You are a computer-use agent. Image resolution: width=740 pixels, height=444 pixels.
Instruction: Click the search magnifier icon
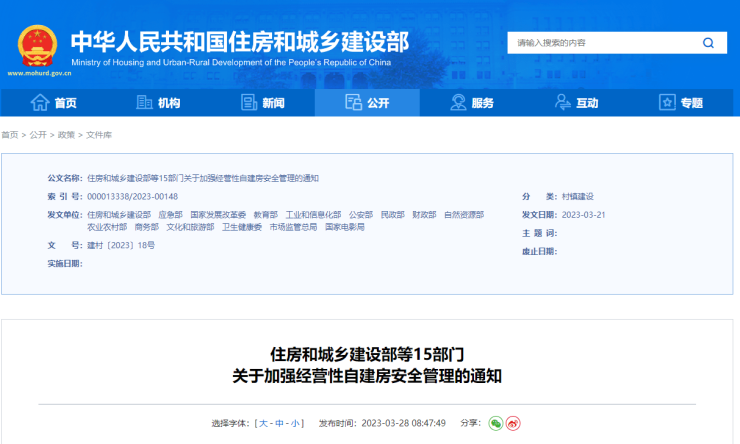(708, 43)
